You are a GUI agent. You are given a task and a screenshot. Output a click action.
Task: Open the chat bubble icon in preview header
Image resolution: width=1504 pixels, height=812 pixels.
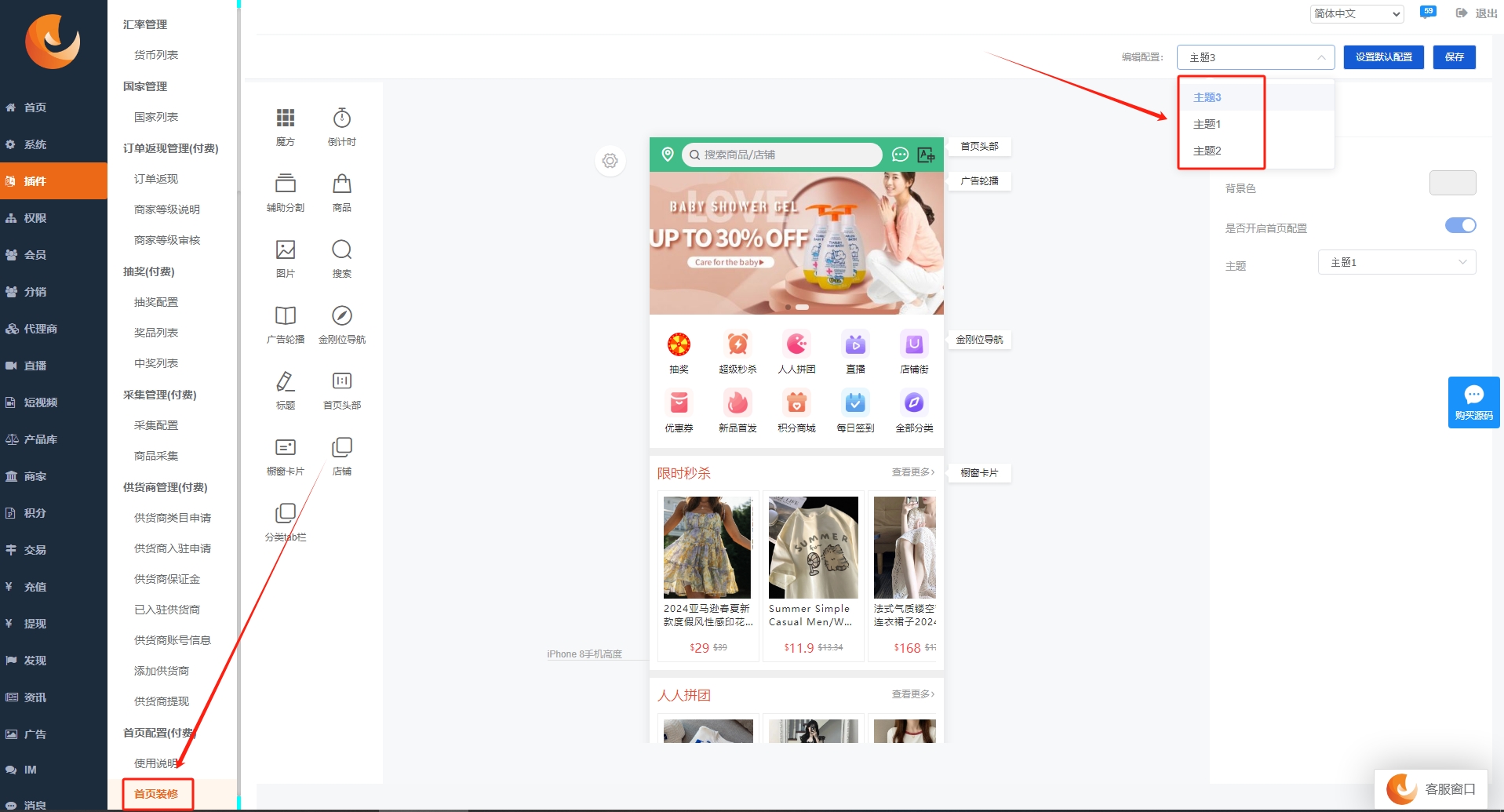point(901,155)
